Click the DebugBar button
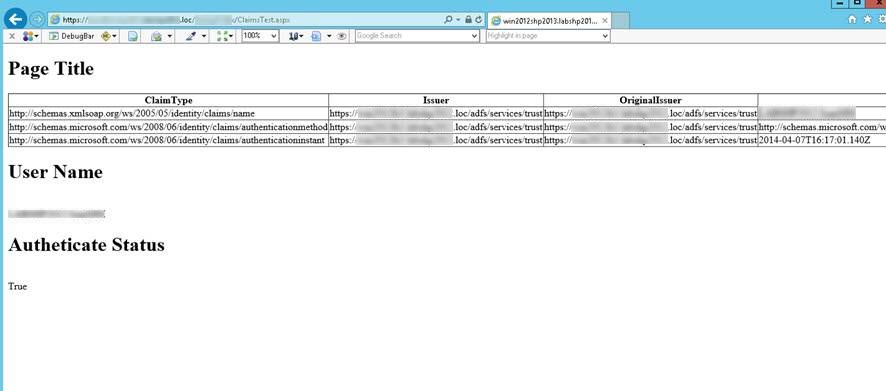This screenshot has height=391, width=886. 71,36
